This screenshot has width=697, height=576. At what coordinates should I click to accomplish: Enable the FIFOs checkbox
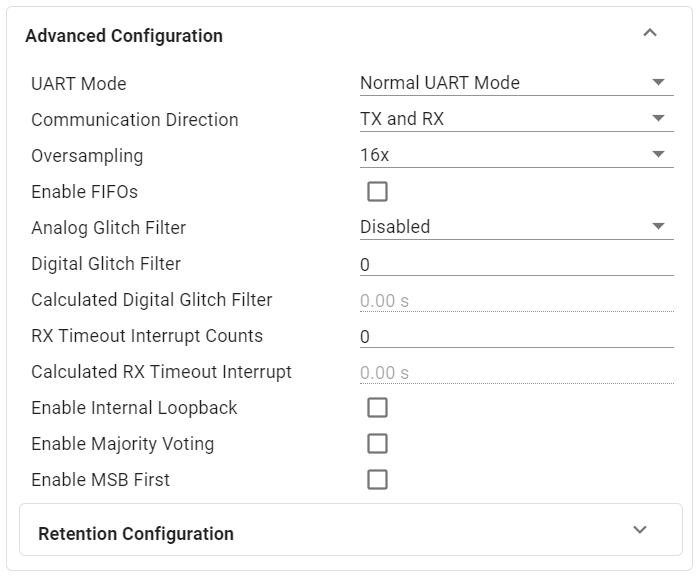377,191
